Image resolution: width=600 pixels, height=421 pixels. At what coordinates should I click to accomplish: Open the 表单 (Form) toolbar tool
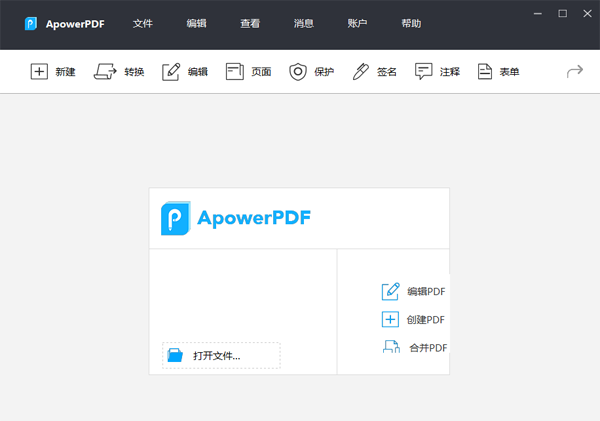[x=485, y=72]
